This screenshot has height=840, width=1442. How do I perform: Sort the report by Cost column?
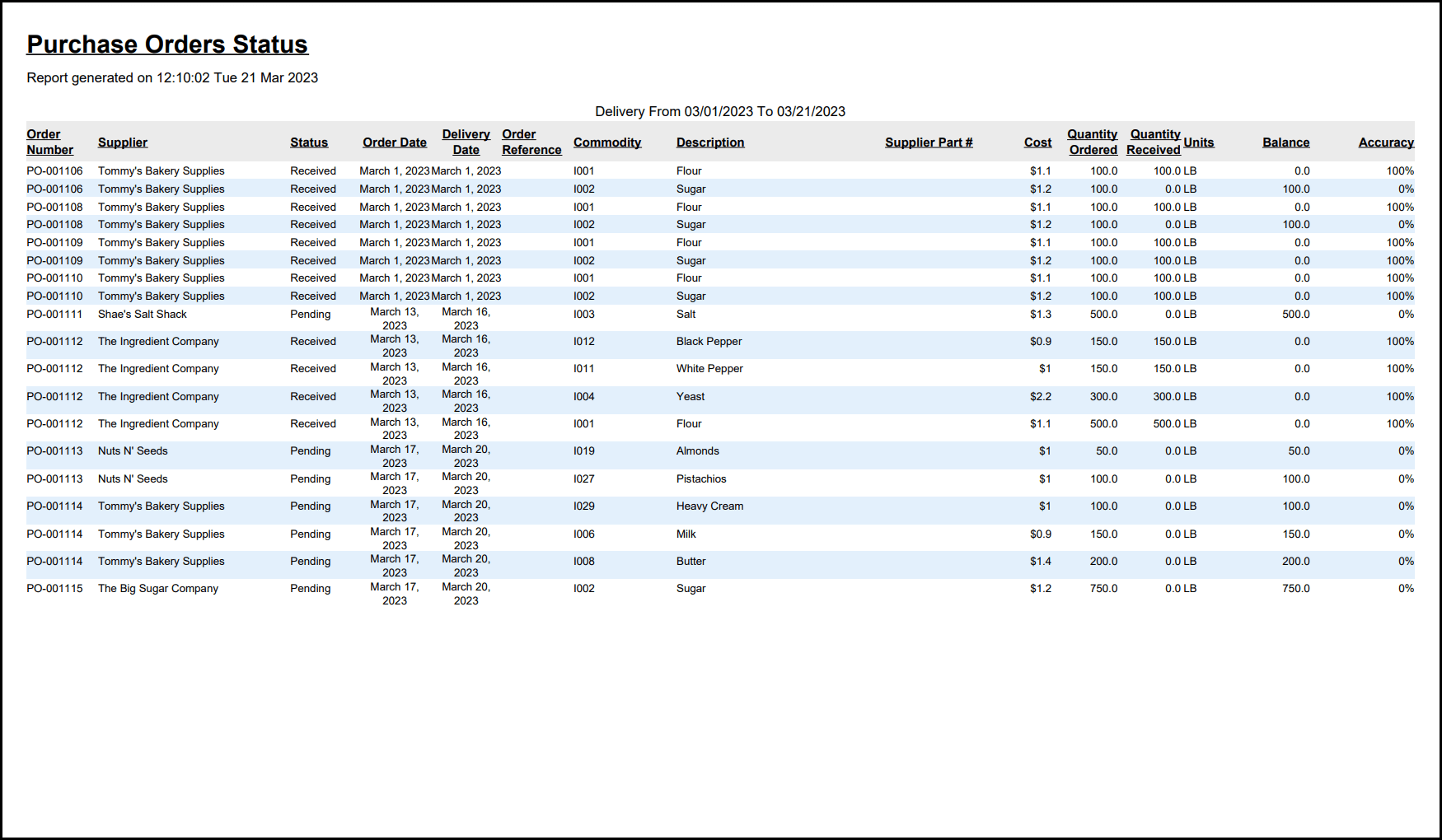(x=1037, y=142)
